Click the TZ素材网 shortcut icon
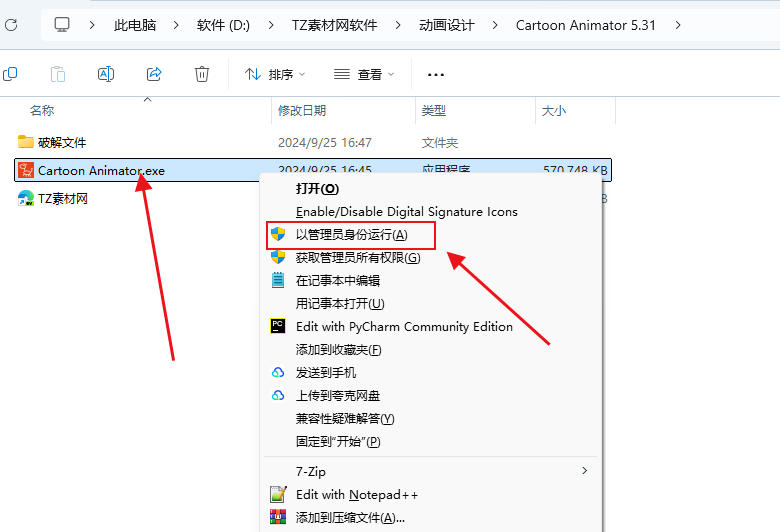Viewport: 780px width, 532px height. click(x=26, y=199)
